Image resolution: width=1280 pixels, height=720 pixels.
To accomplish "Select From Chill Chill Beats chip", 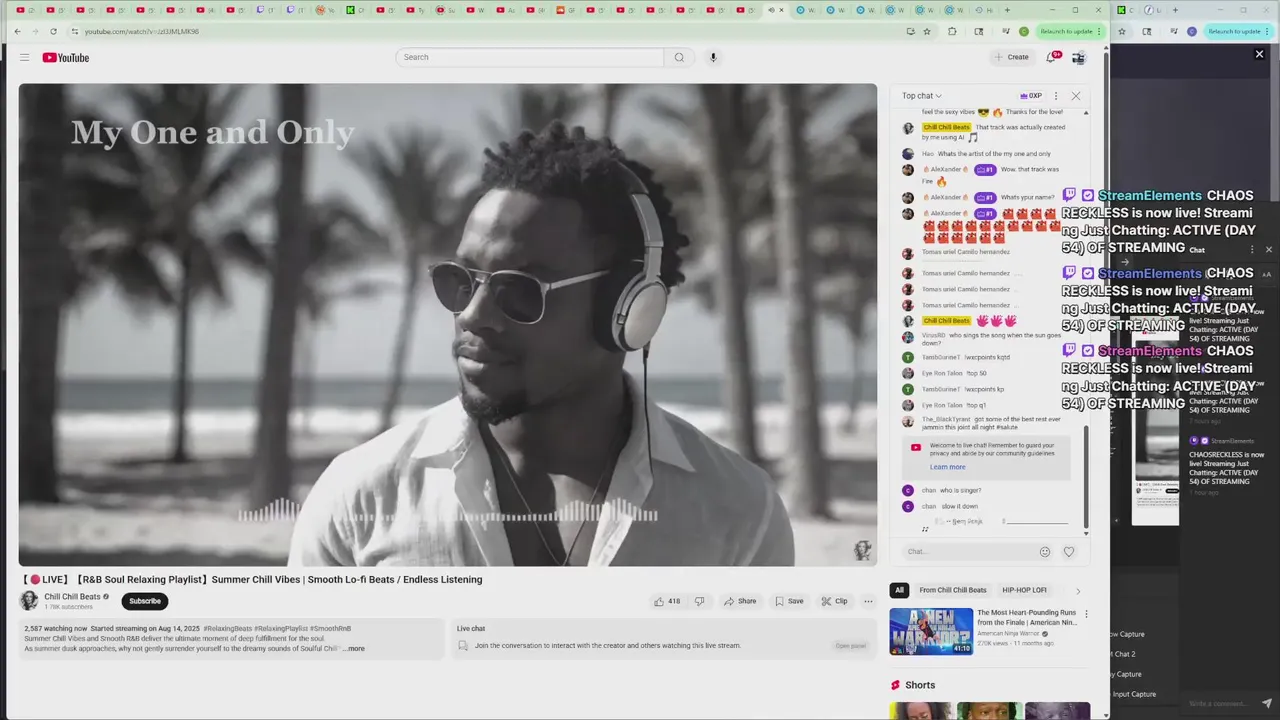I will pos(953,590).
